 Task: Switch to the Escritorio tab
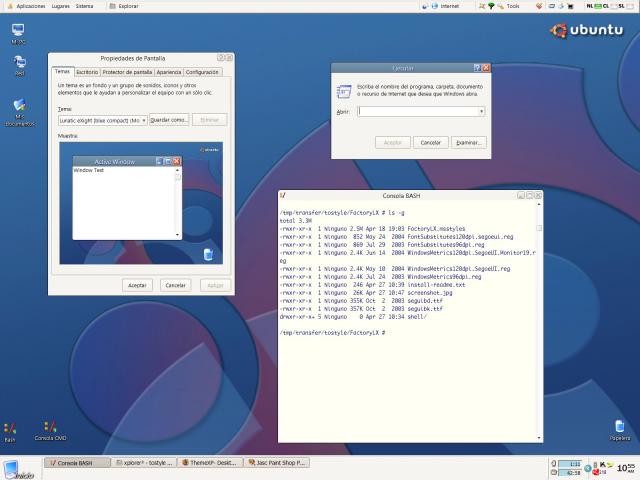[87, 72]
